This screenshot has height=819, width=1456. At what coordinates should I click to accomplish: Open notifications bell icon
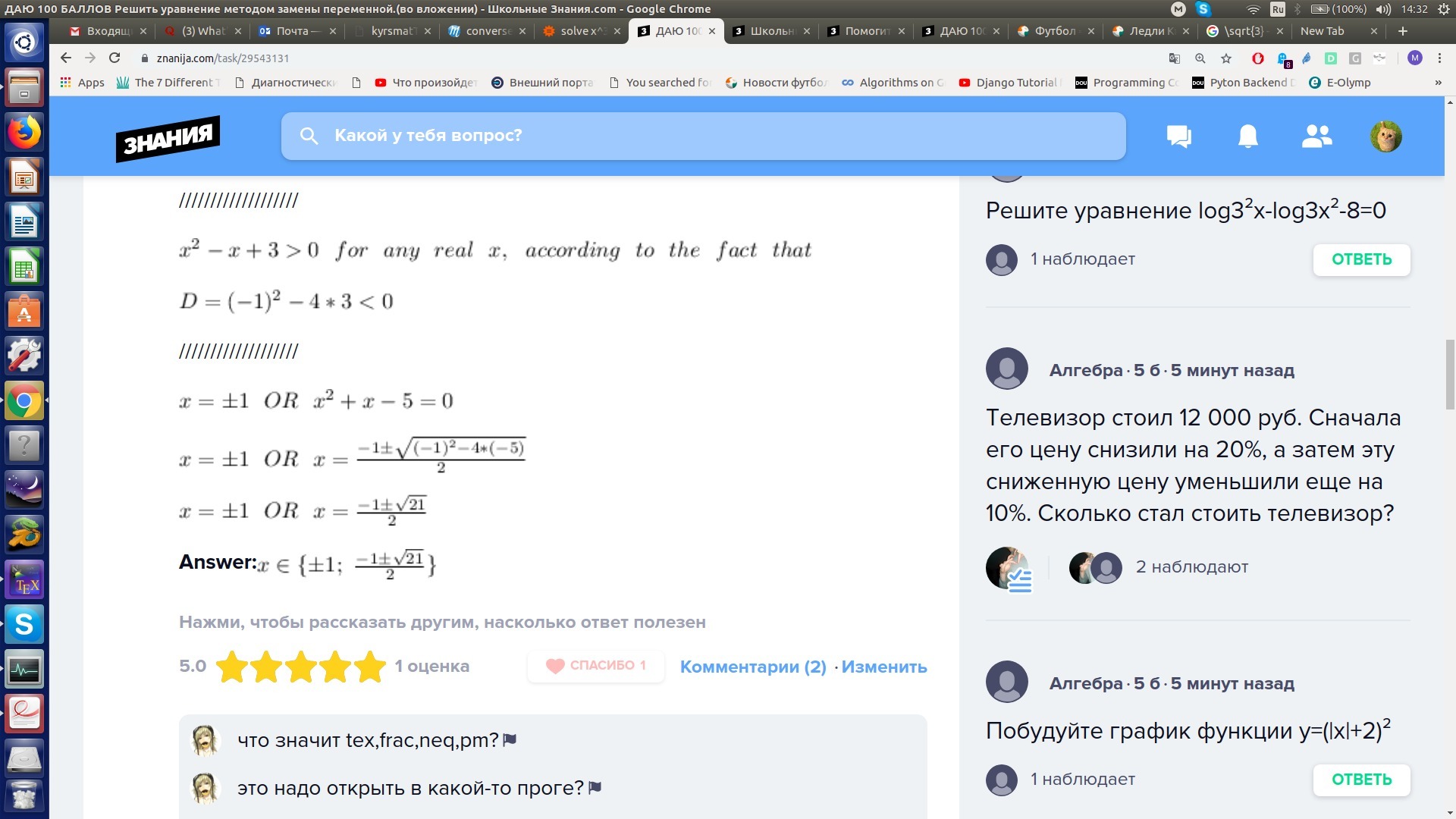1247,136
